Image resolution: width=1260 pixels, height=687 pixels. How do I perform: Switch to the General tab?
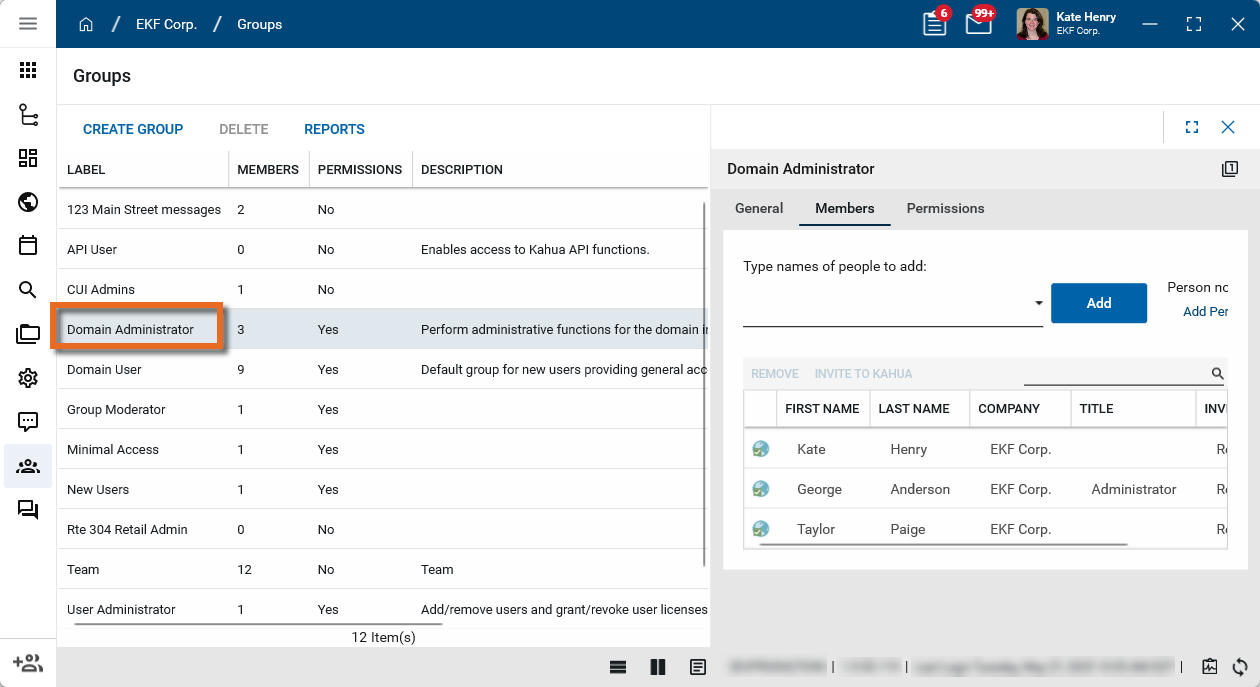pyautogui.click(x=759, y=208)
